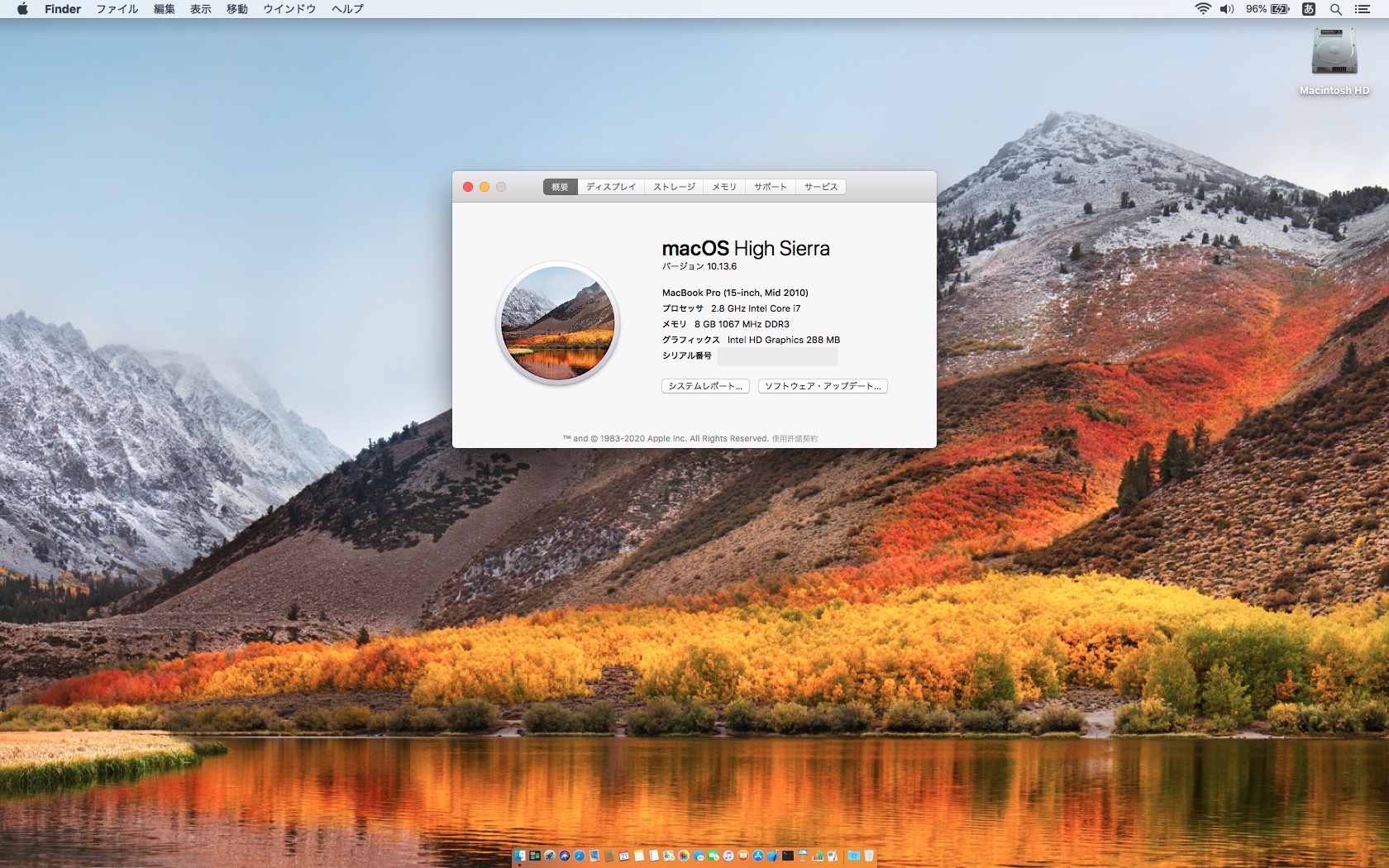Click the ソフトウェア・アップデート button
This screenshot has width=1389, height=868.
click(823, 386)
